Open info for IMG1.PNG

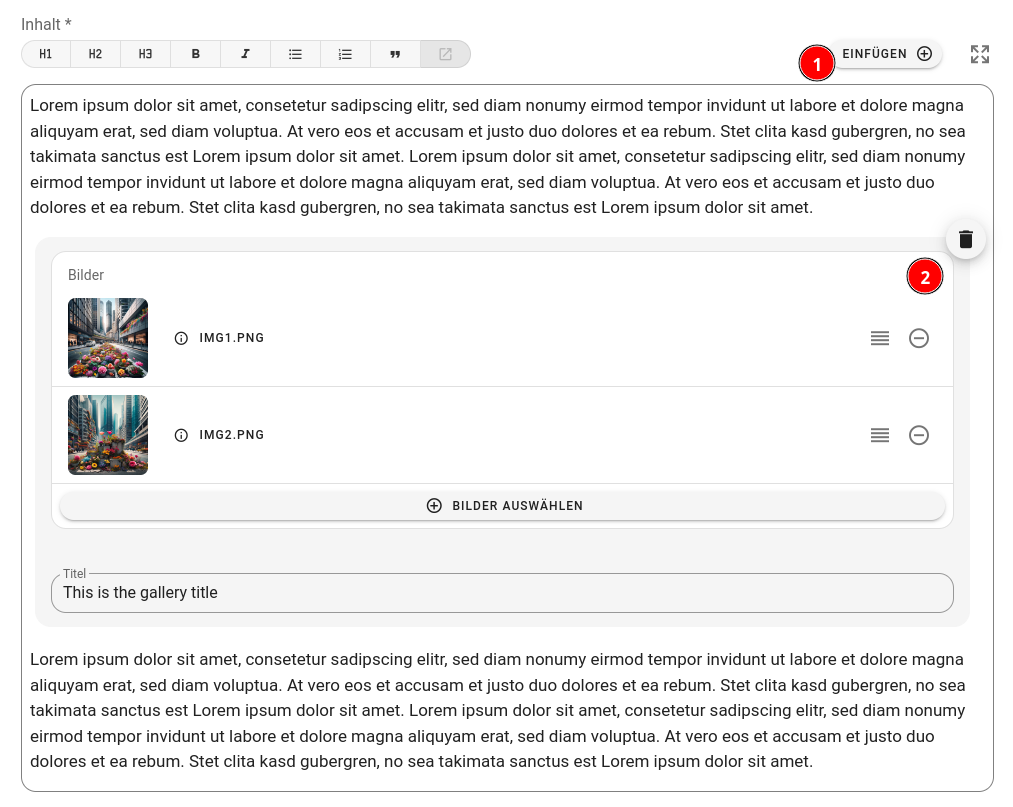click(x=181, y=338)
